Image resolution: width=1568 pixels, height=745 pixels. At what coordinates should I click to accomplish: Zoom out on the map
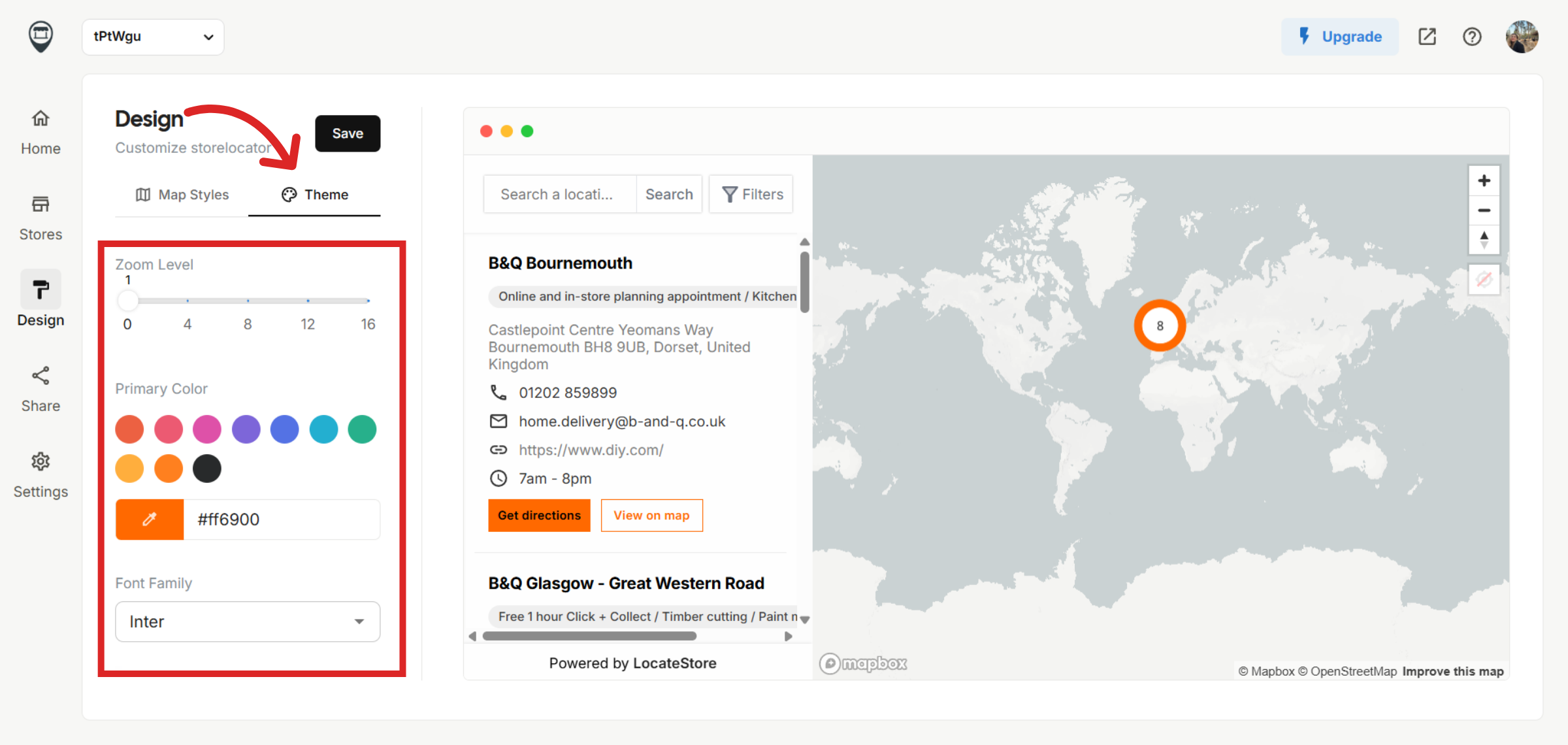pyautogui.click(x=1484, y=210)
